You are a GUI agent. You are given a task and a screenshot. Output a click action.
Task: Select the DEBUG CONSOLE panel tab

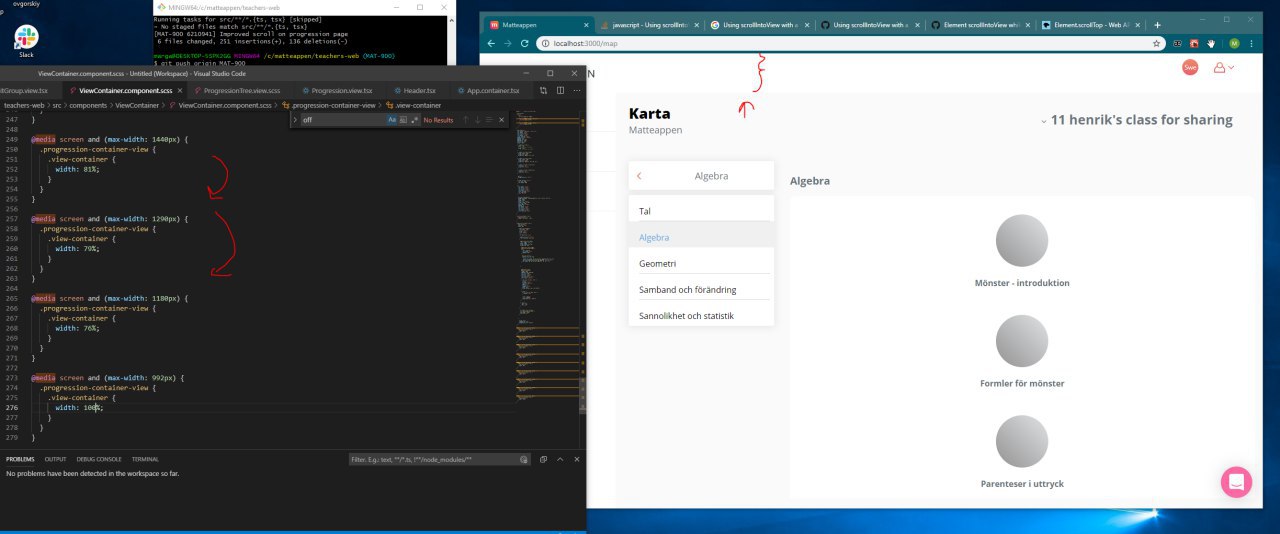point(99,459)
